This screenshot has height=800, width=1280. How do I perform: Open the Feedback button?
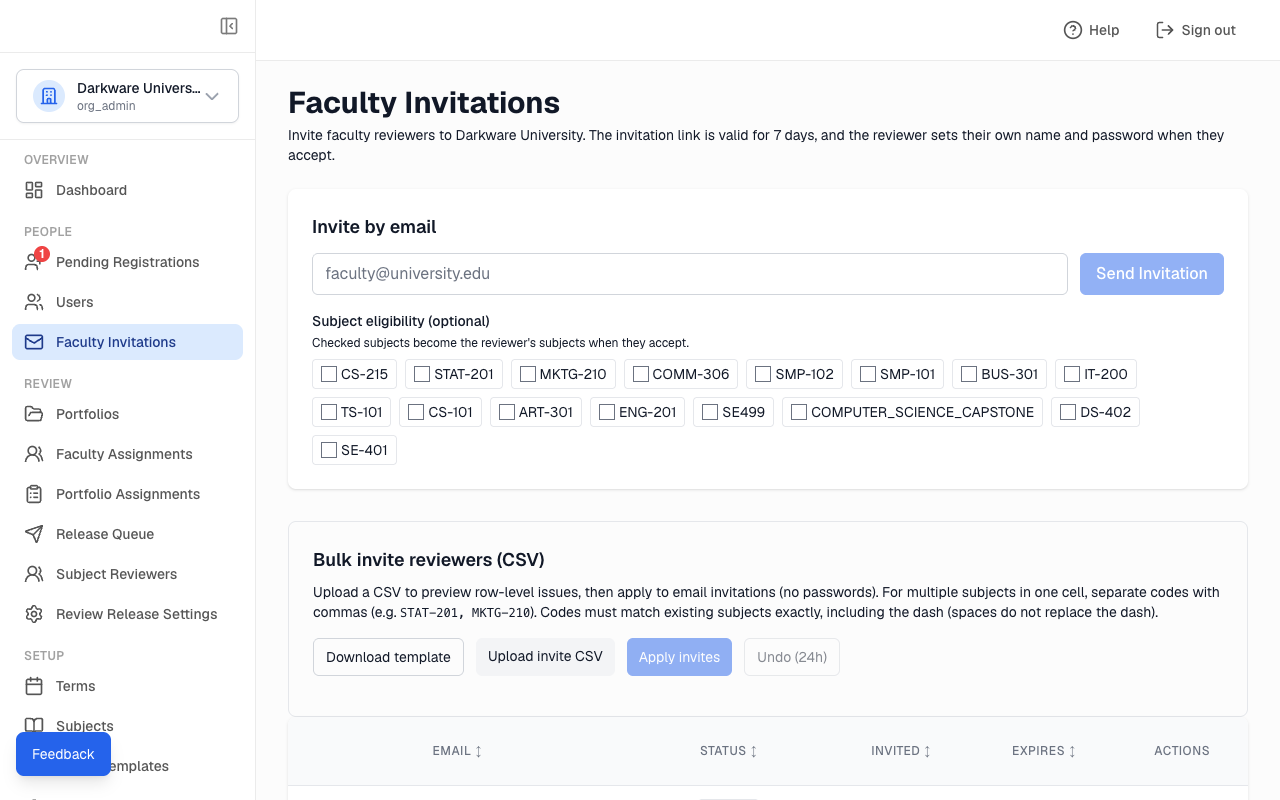63,754
